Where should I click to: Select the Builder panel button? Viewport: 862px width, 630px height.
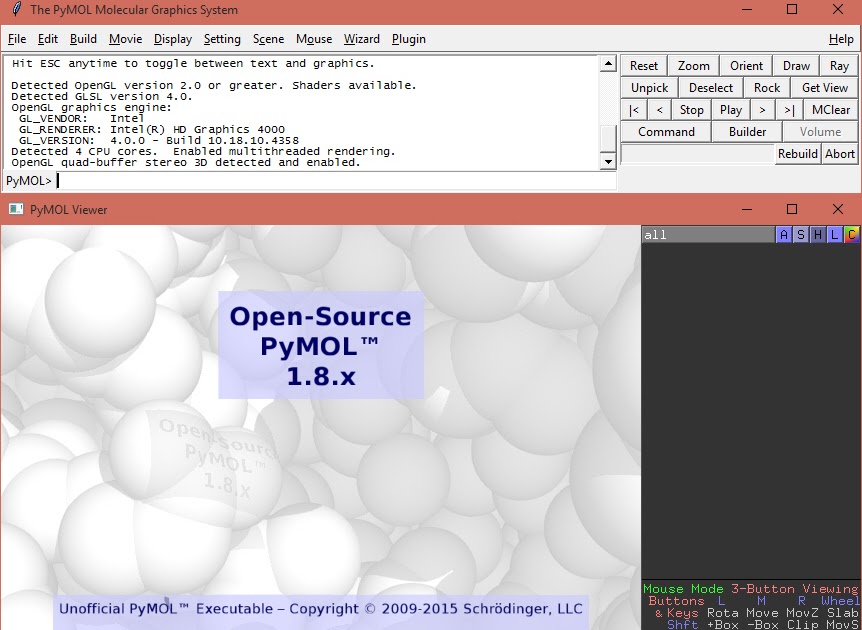pyautogui.click(x=747, y=132)
